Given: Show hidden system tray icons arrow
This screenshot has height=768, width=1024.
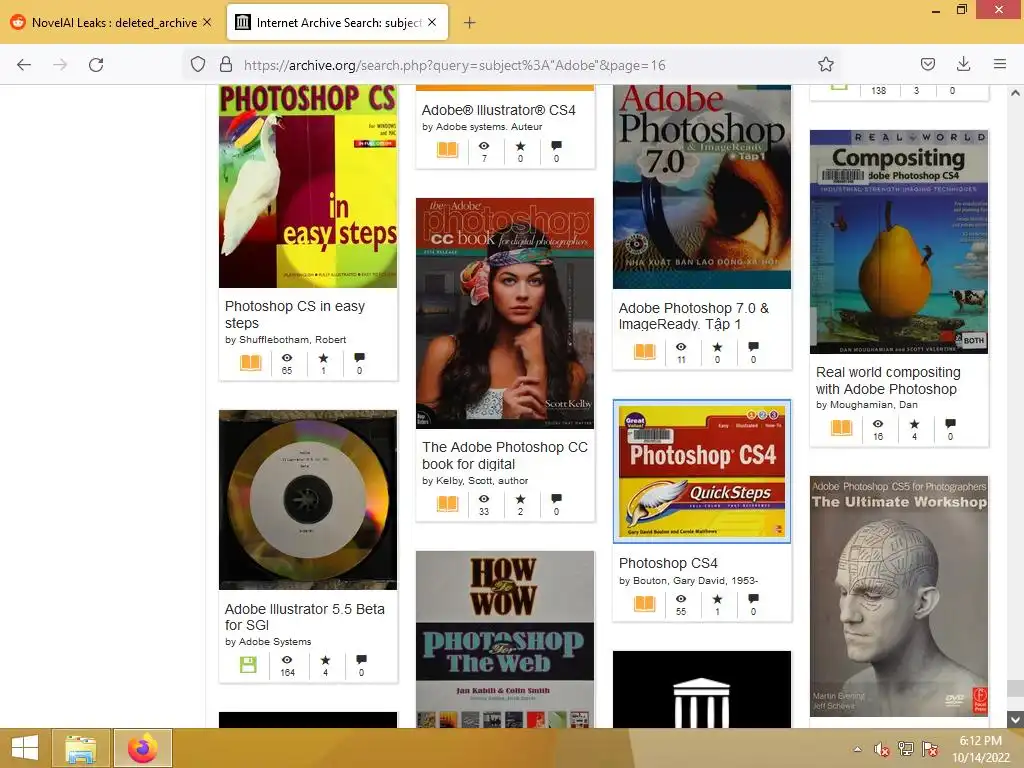Looking at the screenshot, I should pos(857,749).
